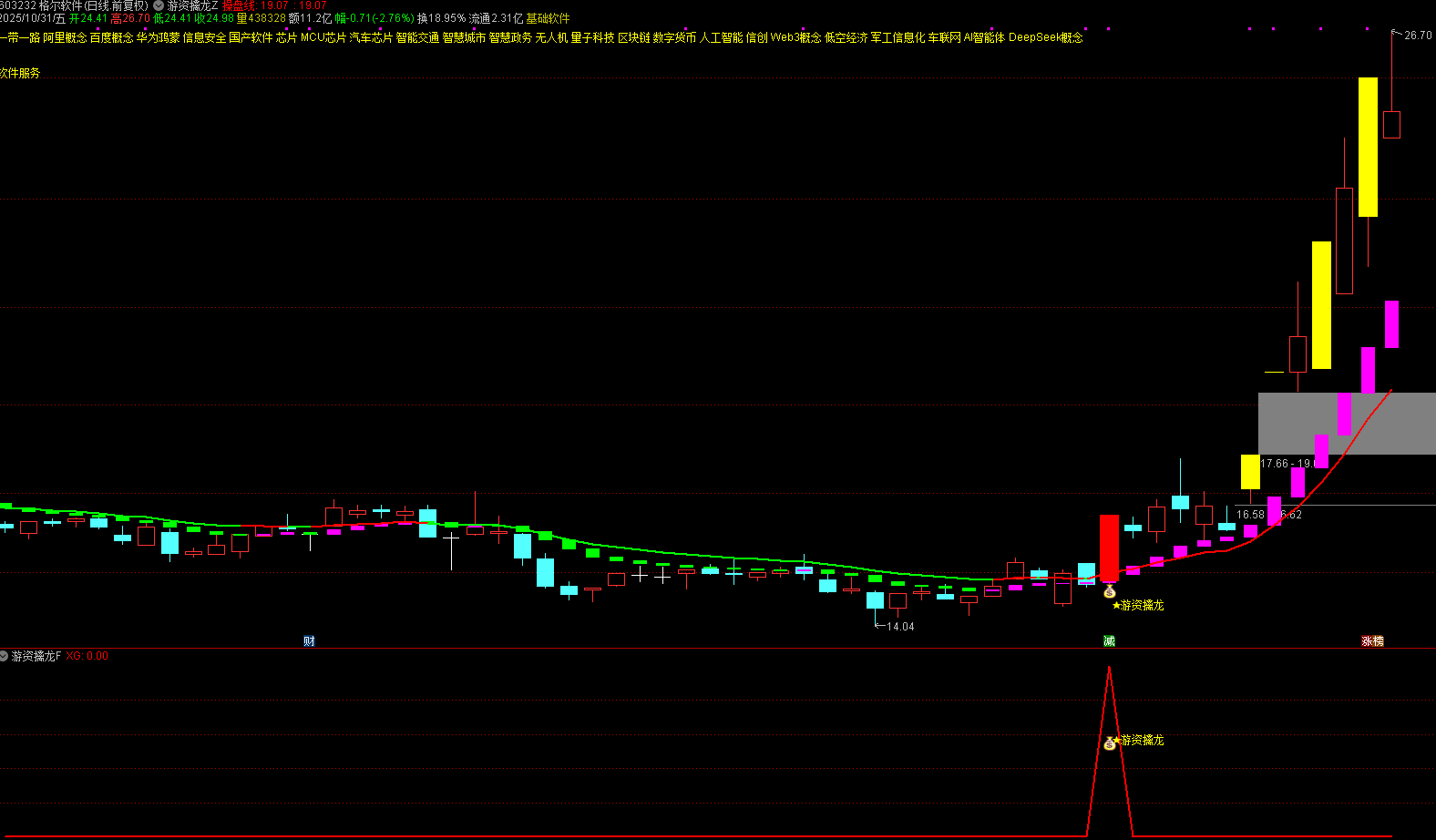
Task: Click the MCU芯片 concept tag
Action: [x=323, y=37]
